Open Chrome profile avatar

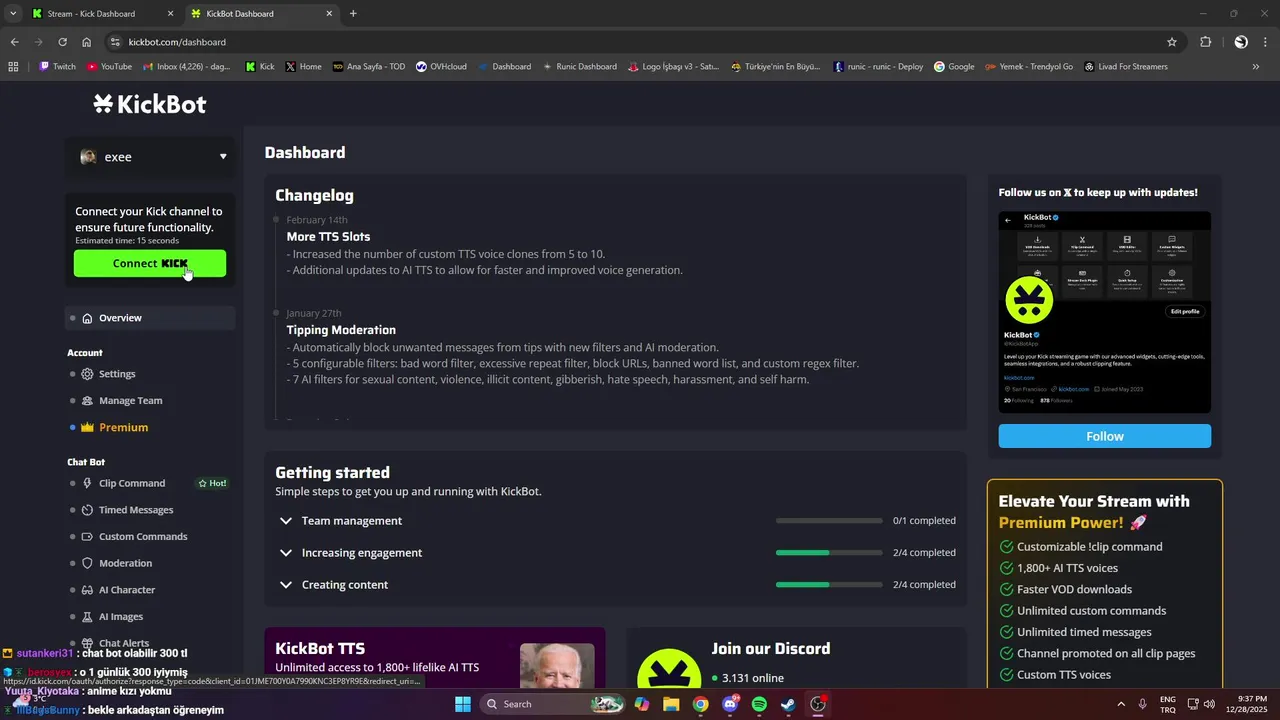[1241, 42]
